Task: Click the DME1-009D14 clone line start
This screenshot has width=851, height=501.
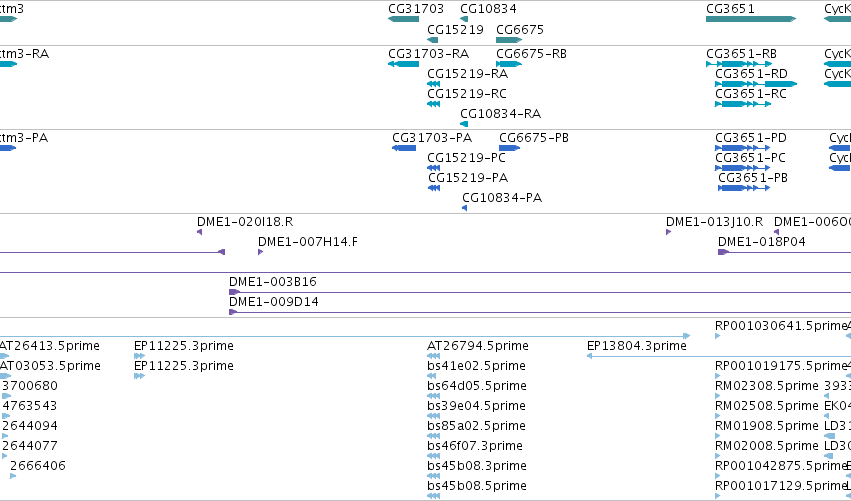Action: (233, 312)
